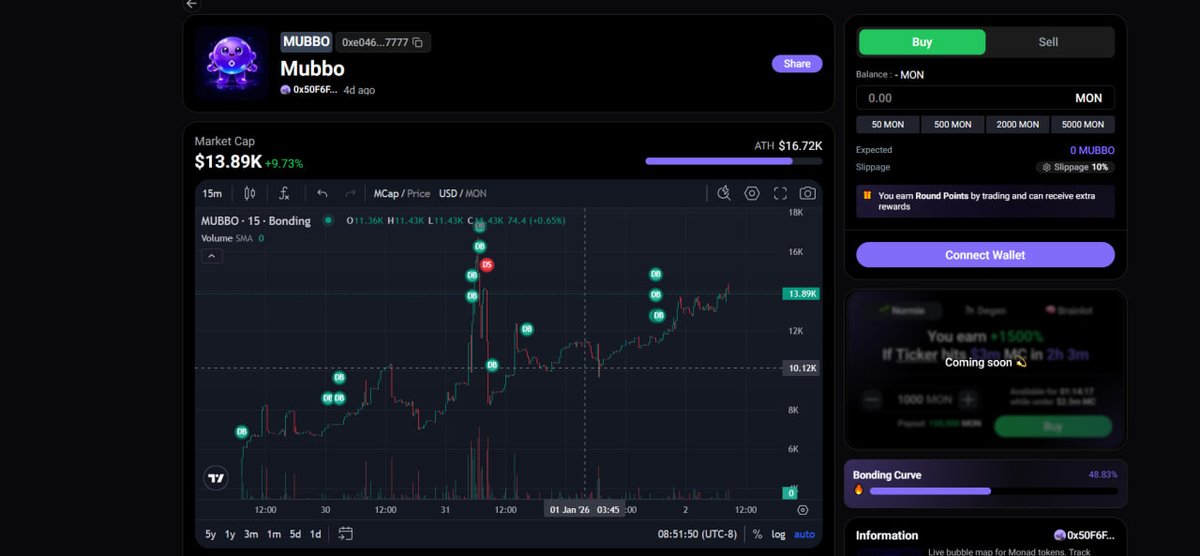Set range to 5d

point(295,534)
